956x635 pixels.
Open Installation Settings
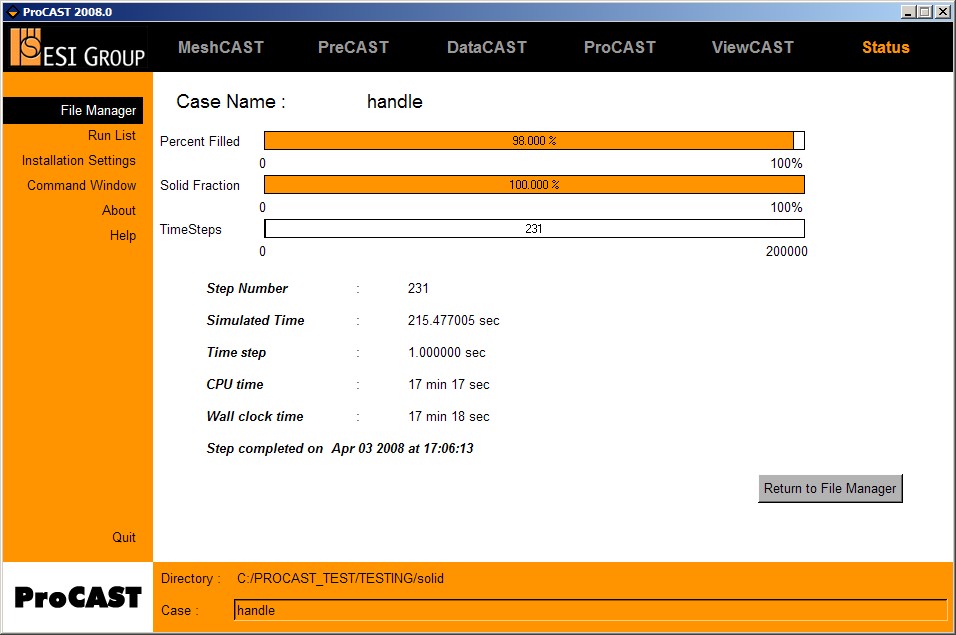[79, 160]
